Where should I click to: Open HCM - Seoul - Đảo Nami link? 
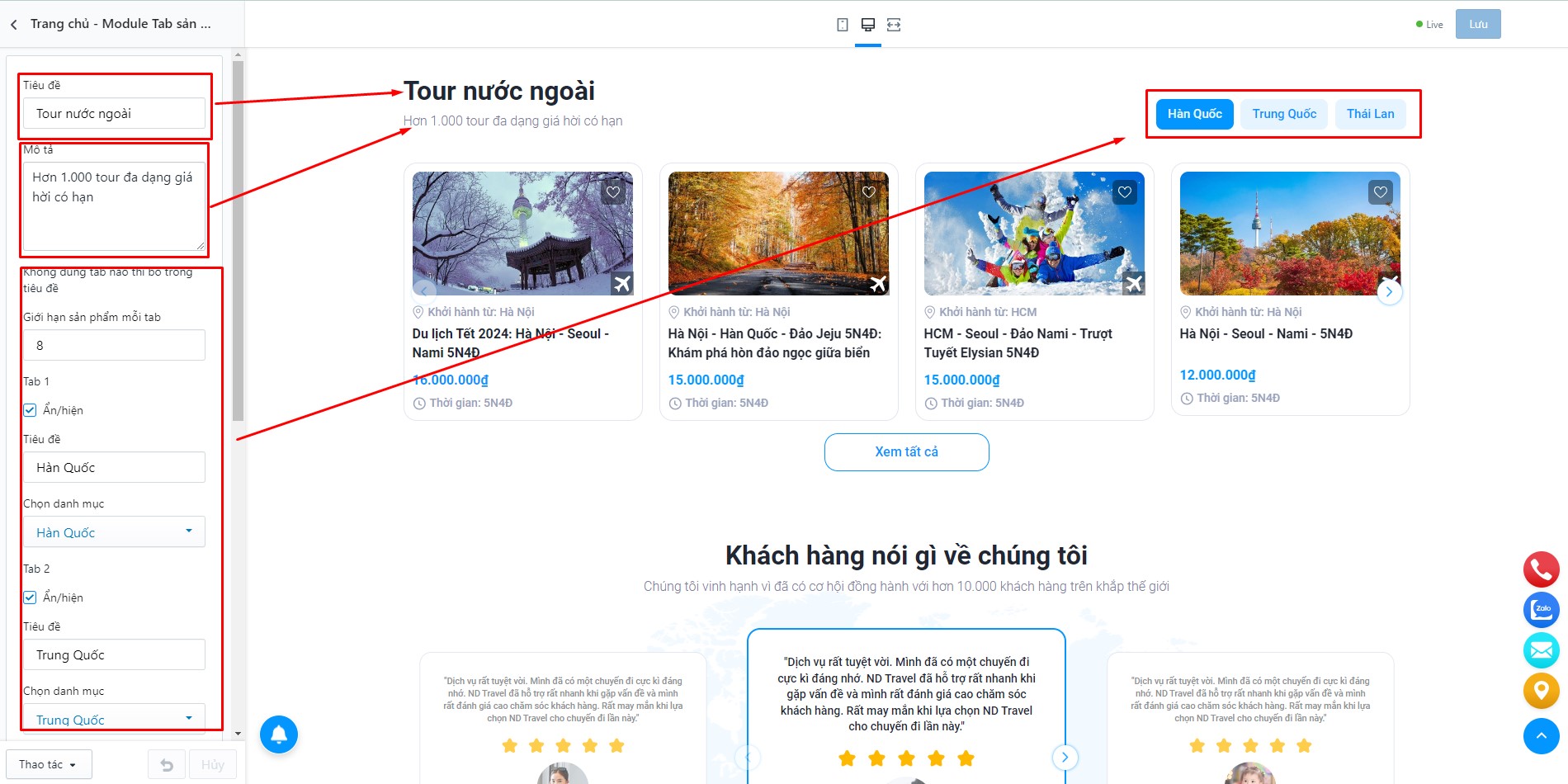pos(1018,343)
